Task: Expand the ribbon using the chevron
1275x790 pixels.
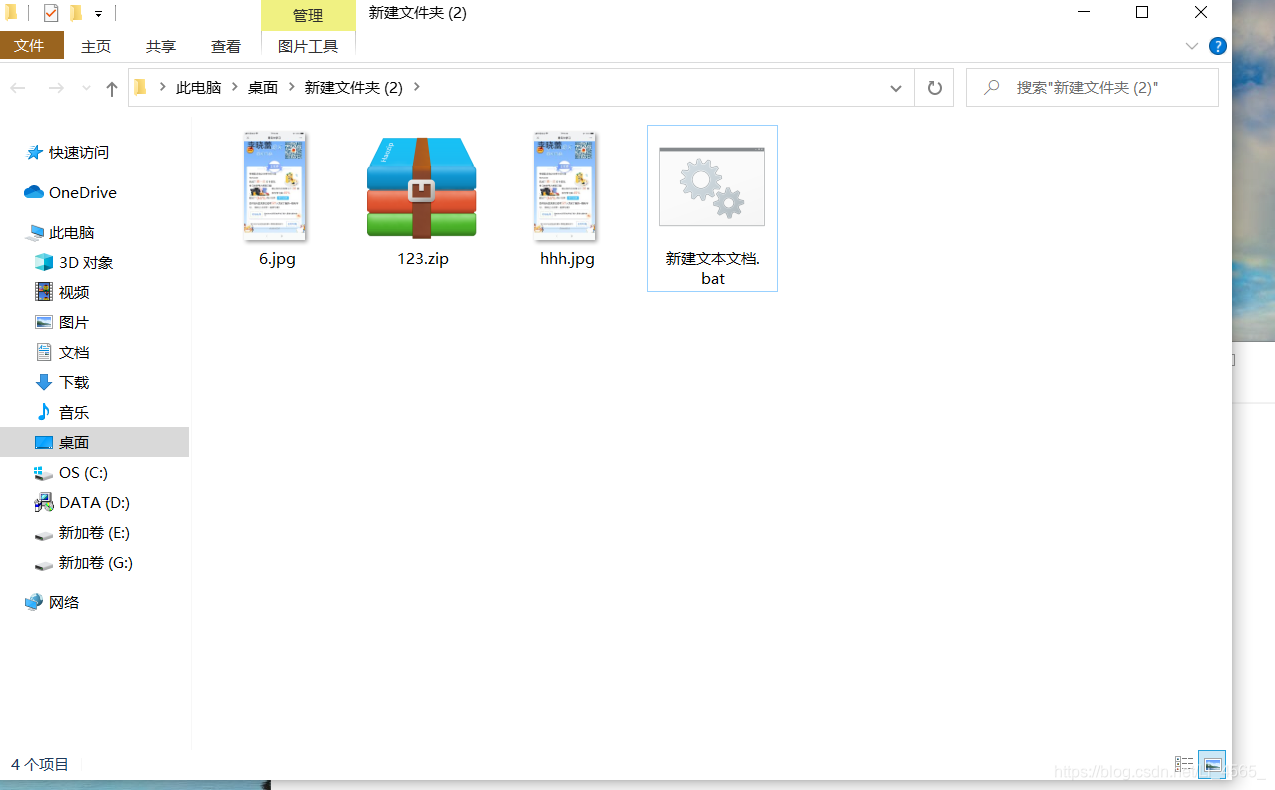Action: (1191, 46)
